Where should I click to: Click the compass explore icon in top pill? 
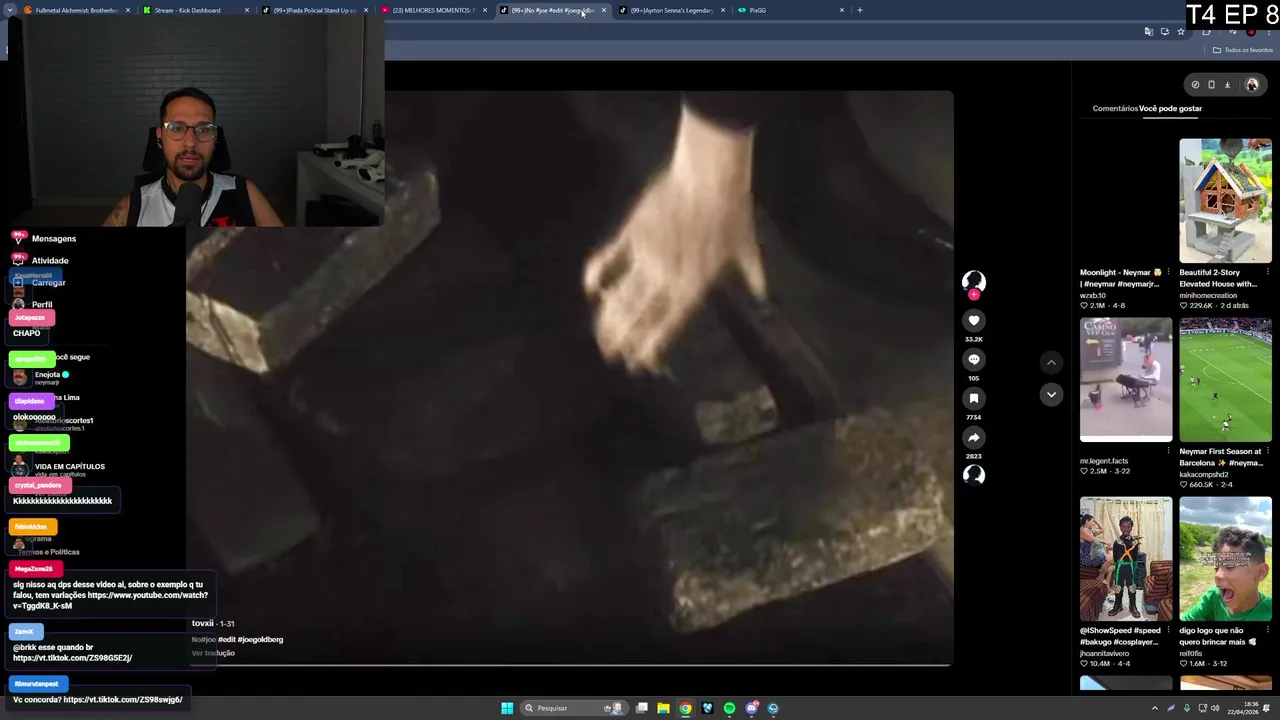click(x=1195, y=85)
